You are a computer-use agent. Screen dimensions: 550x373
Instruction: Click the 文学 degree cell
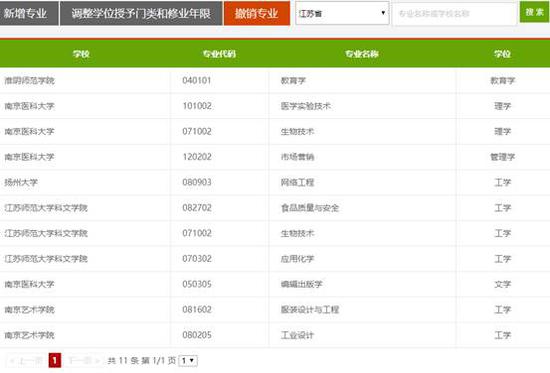click(502, 284)
